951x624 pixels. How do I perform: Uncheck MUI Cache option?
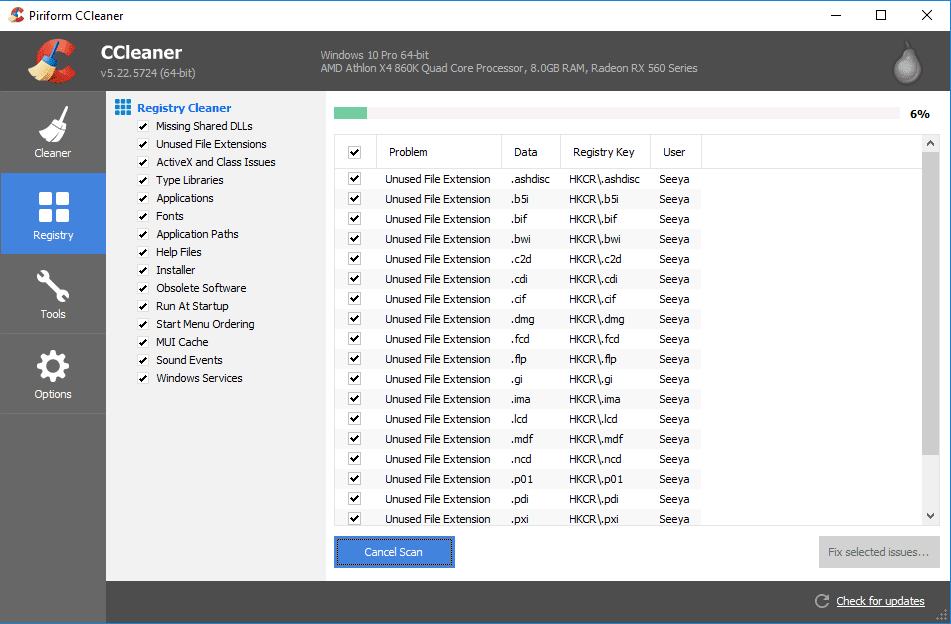[x=143, y=342]
